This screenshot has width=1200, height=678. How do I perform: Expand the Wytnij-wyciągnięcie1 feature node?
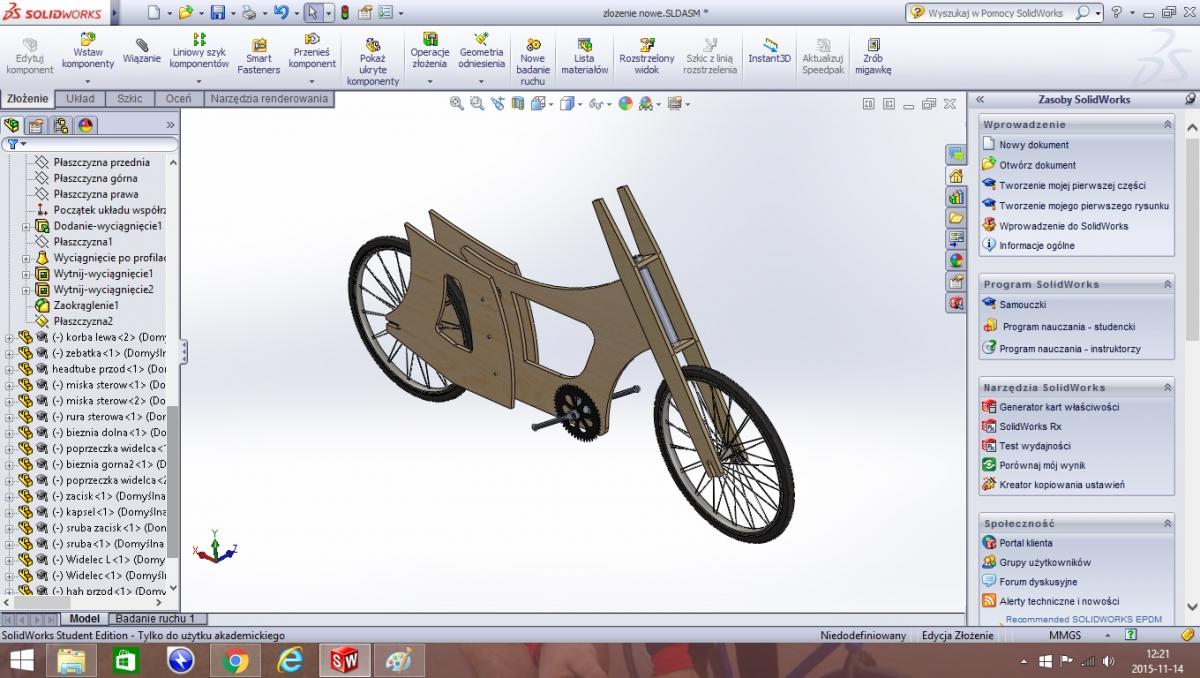coord(26,274)
